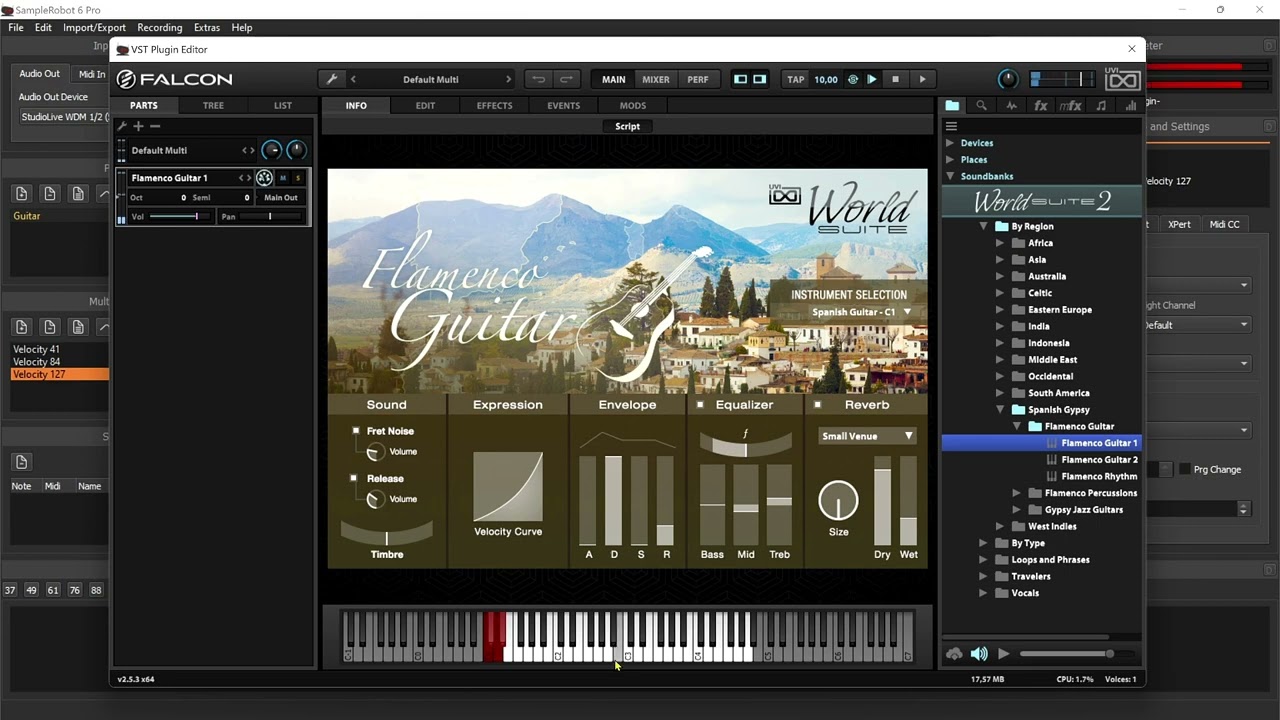
Task: Toggle the speaker auto-preview icon
Action: click(x=979, y=654)
